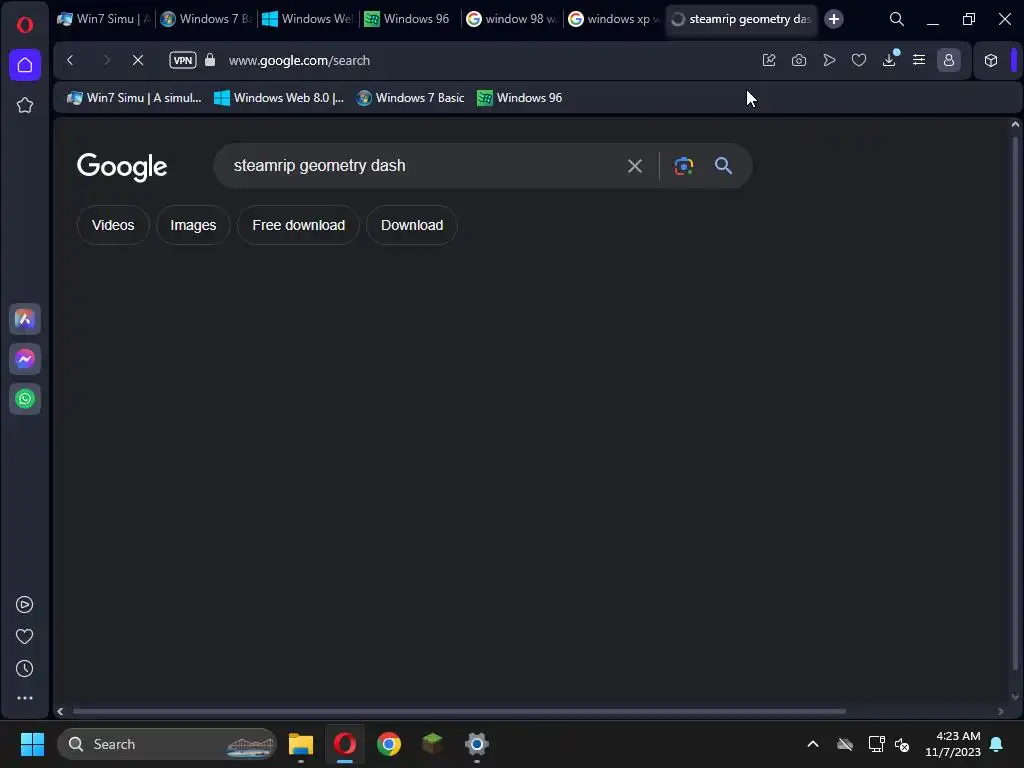Screen dimensions: 1024x768
Task: Add page to bookmarks heart icon
Action: coord(859,60)
